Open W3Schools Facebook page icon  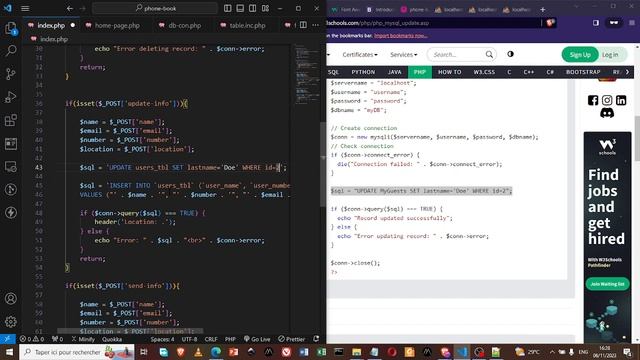[x=593, y=100]
